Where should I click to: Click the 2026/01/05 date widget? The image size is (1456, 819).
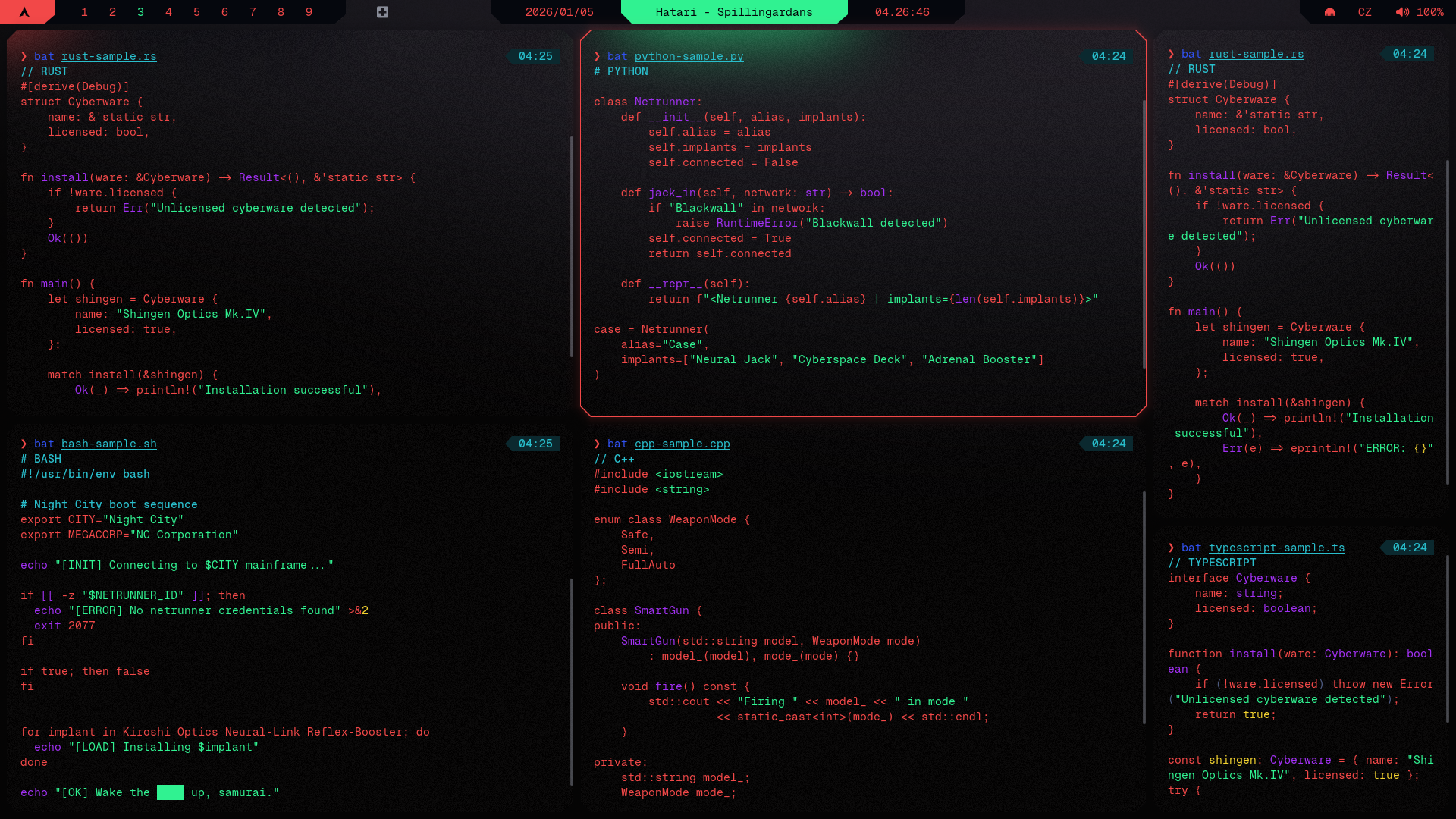tap(559, 12)
